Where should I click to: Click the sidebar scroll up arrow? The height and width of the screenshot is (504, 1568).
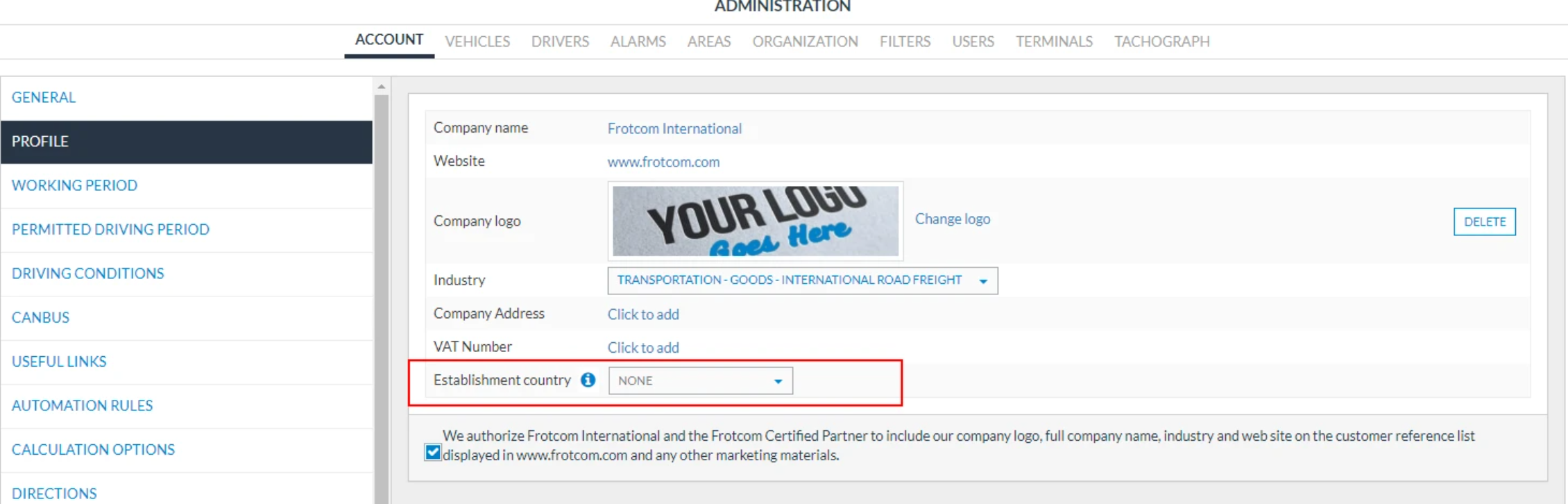(x=381, y=87)
